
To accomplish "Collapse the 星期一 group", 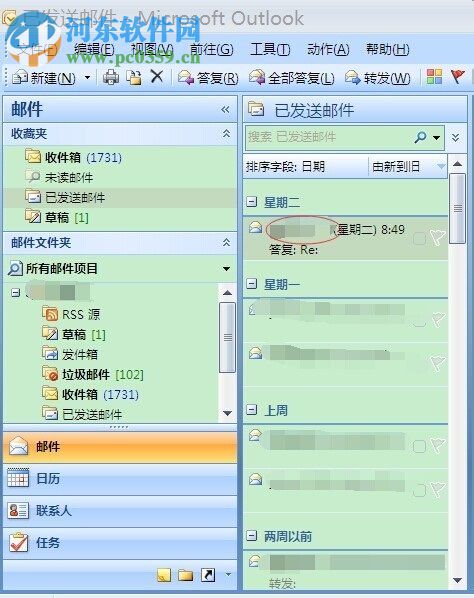I will 252,283.
